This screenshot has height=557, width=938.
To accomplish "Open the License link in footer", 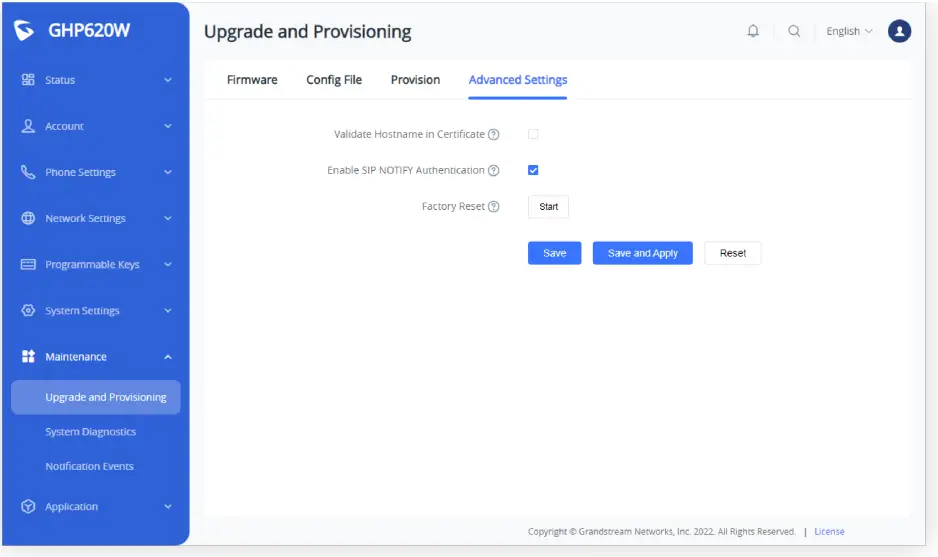I will click(829, 532).
